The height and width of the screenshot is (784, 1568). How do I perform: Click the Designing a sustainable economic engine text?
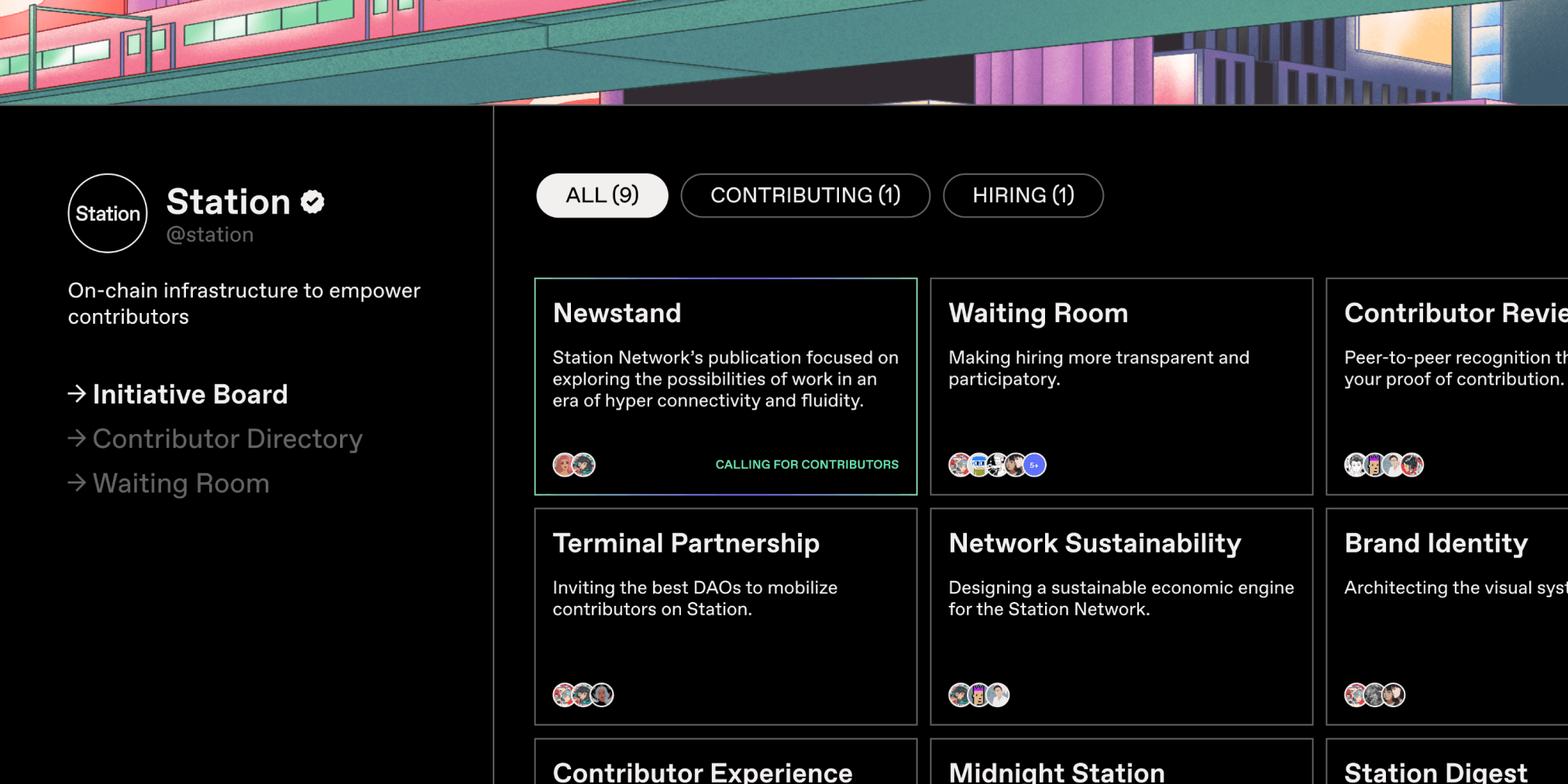pos(1121,598)
